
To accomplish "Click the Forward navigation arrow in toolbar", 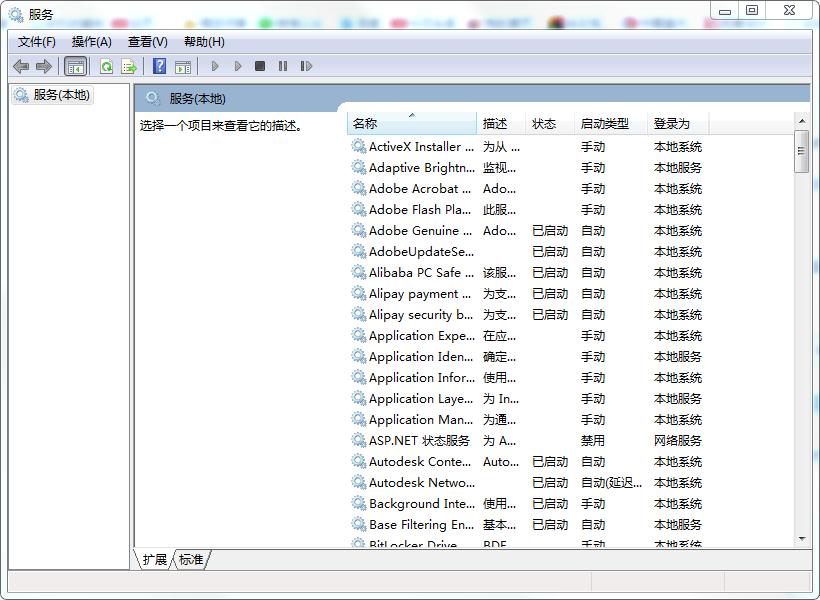I will (x=43, y=66).
